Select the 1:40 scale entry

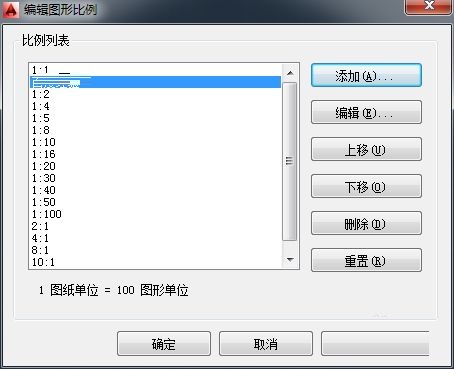pyautogui.click(x=155, y=190)
